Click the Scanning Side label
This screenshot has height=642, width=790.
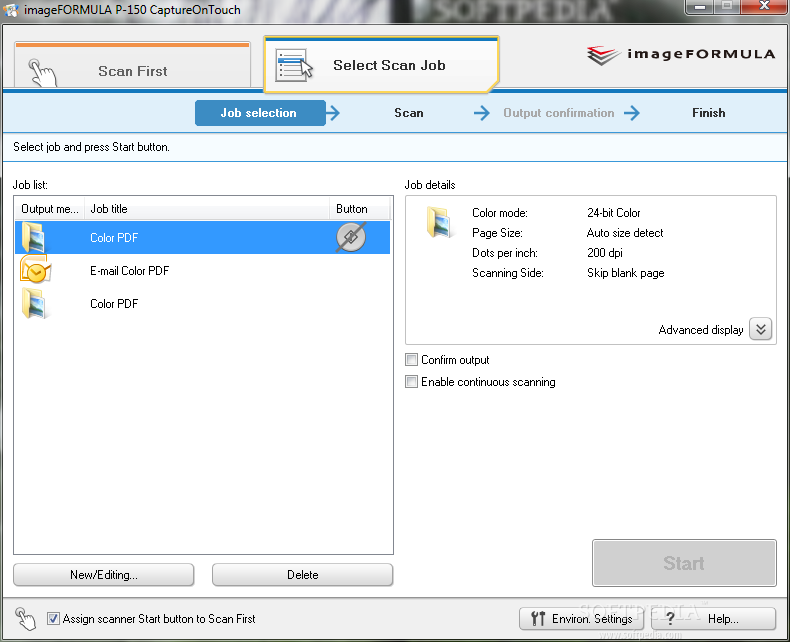[508, 273]
